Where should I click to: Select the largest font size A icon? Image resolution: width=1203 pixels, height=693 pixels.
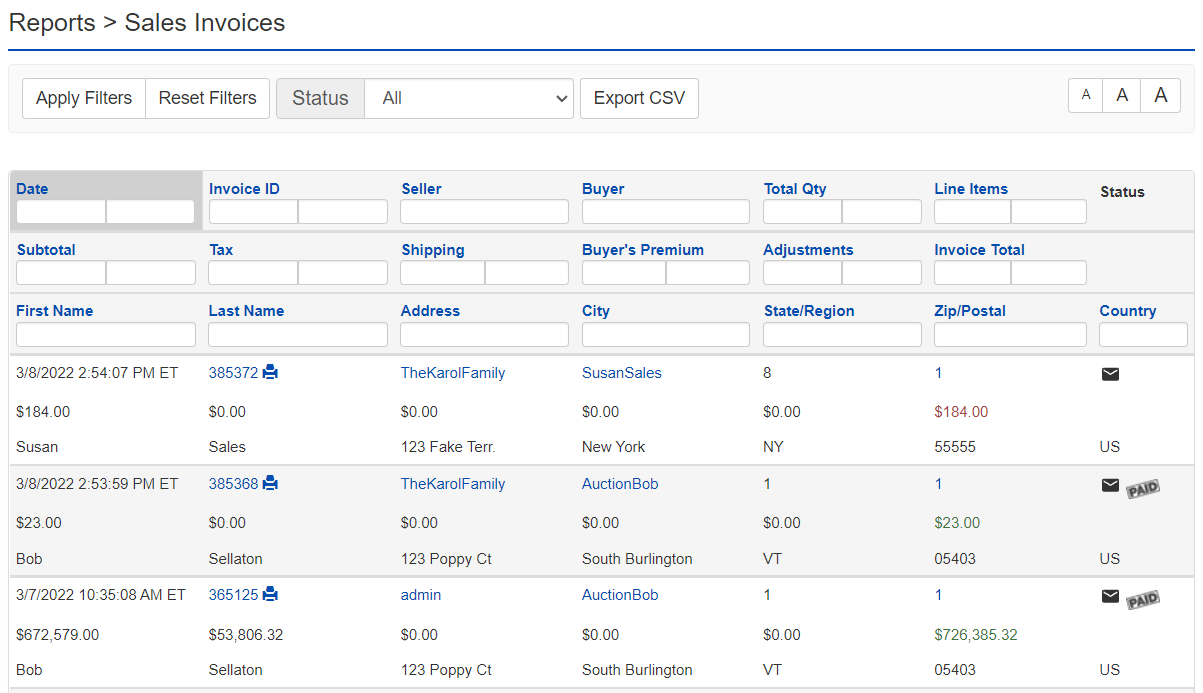pyautogui.click(x=1160, y=95)
